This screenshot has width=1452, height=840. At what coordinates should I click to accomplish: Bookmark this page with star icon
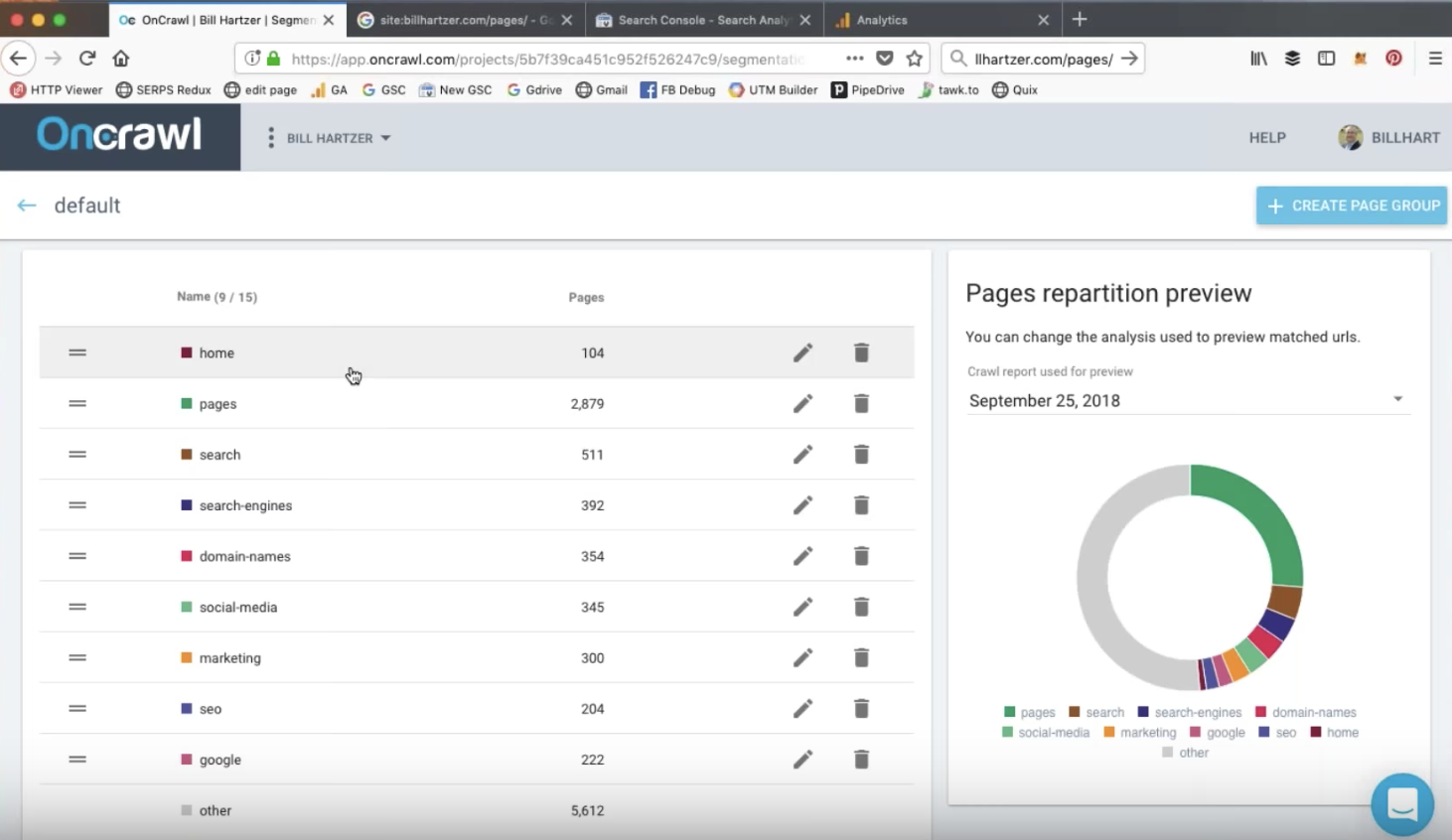tap(915, 59)
